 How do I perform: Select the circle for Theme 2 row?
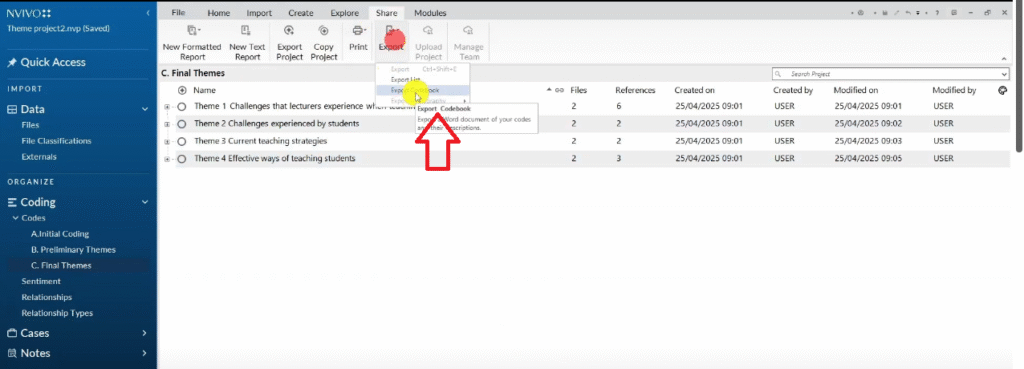[182, 124]
